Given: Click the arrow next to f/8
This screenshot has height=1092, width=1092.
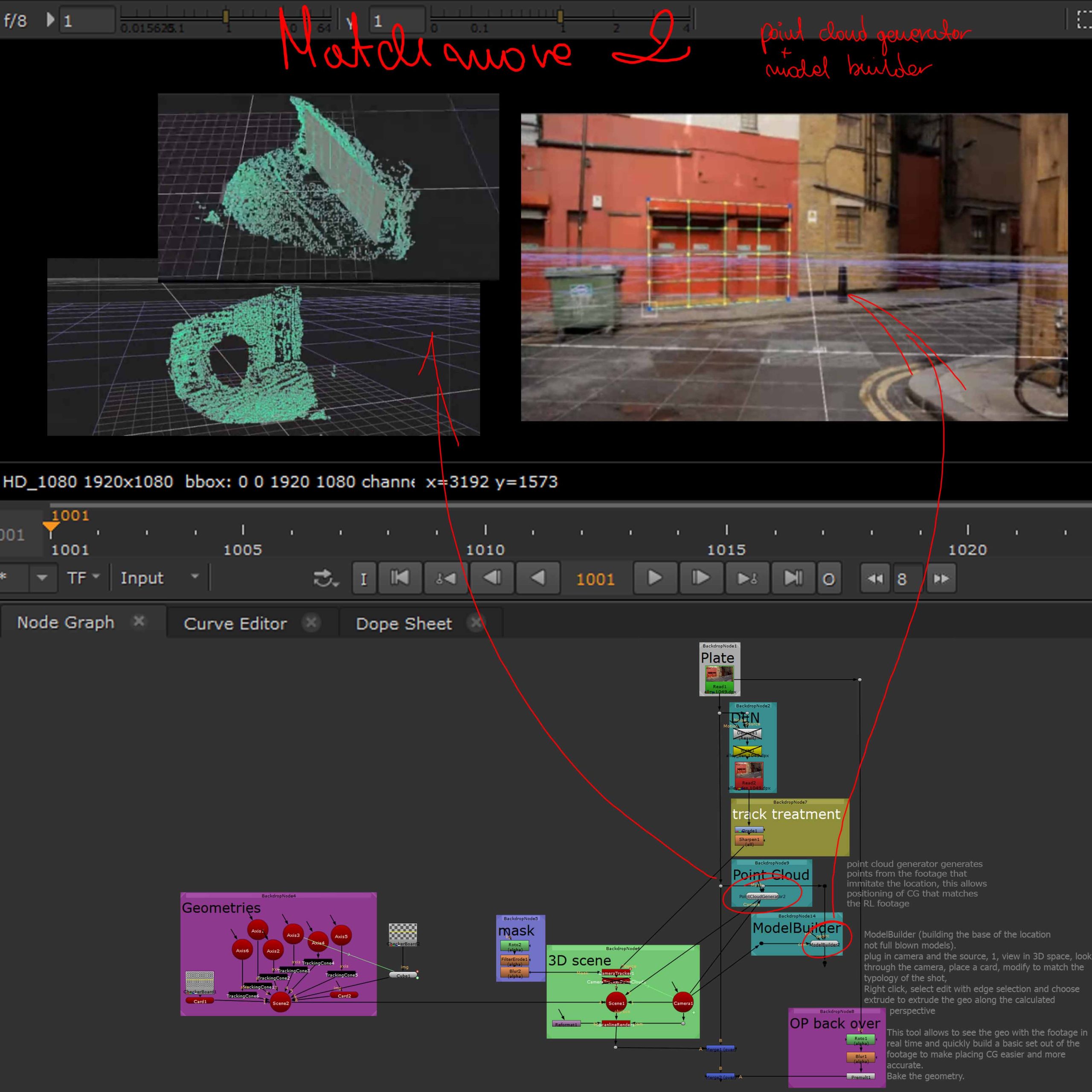Looking at the screenshot, I should [50, 20].
